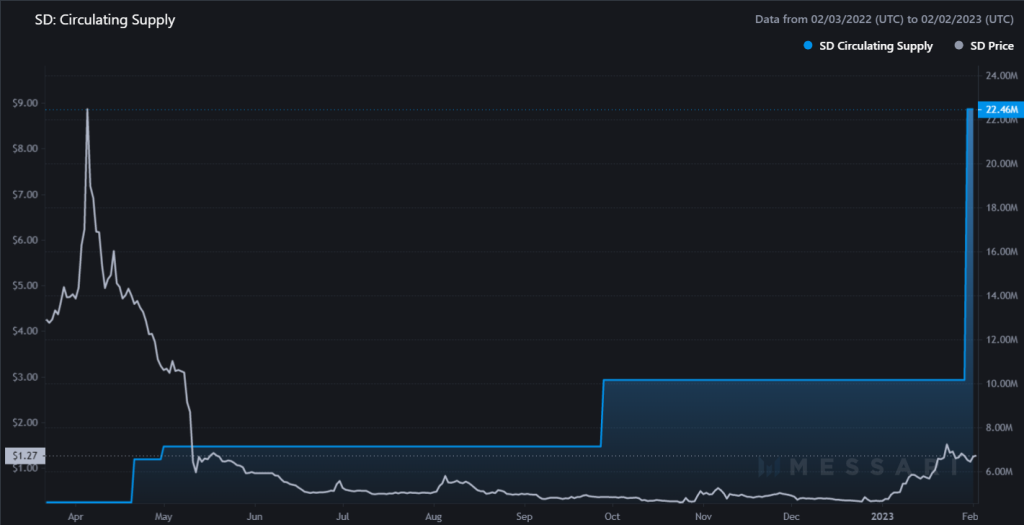
Task: Click the 20.00M supply axis label
Action: [1002, 164]
